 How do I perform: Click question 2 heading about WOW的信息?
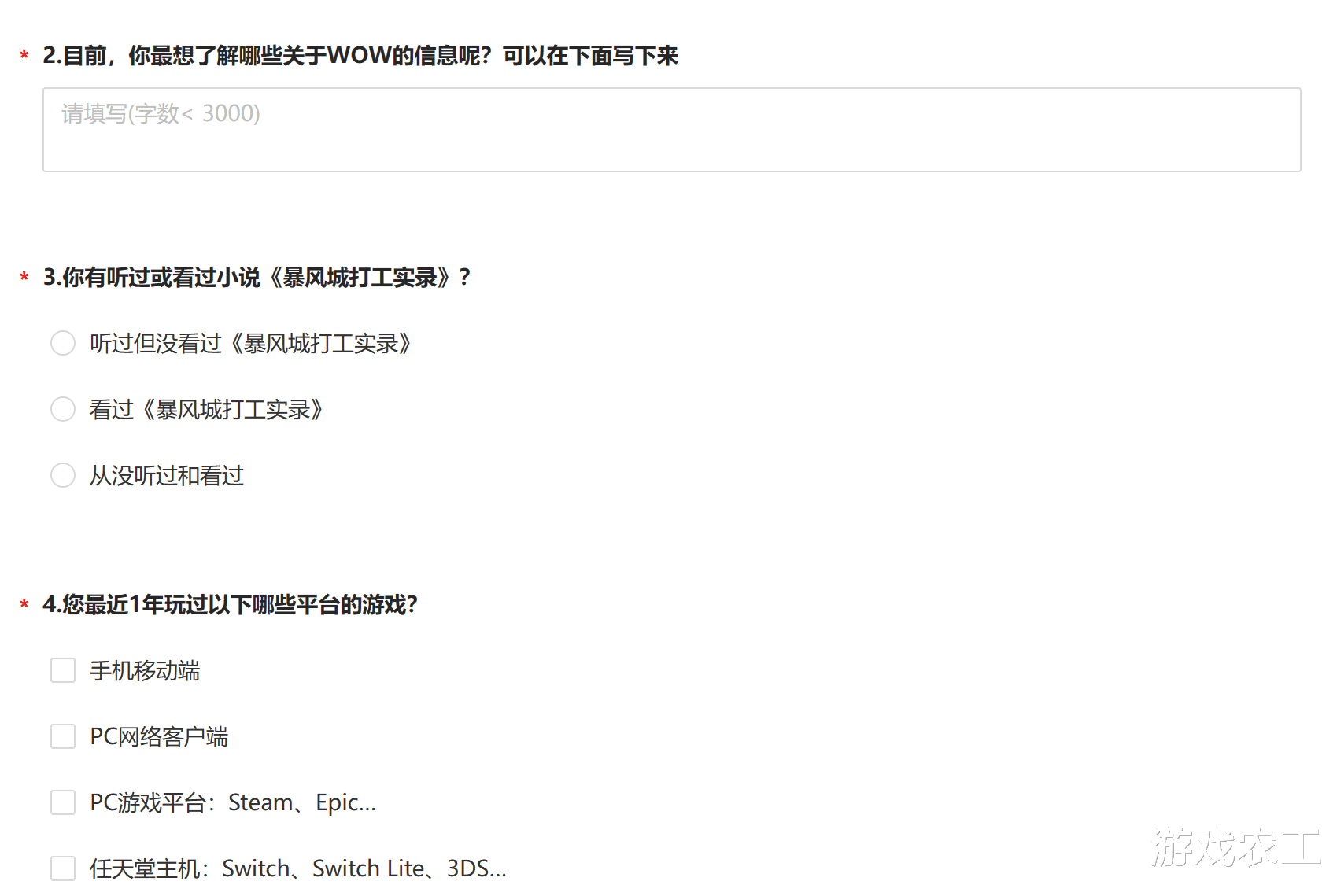point(360,56)
